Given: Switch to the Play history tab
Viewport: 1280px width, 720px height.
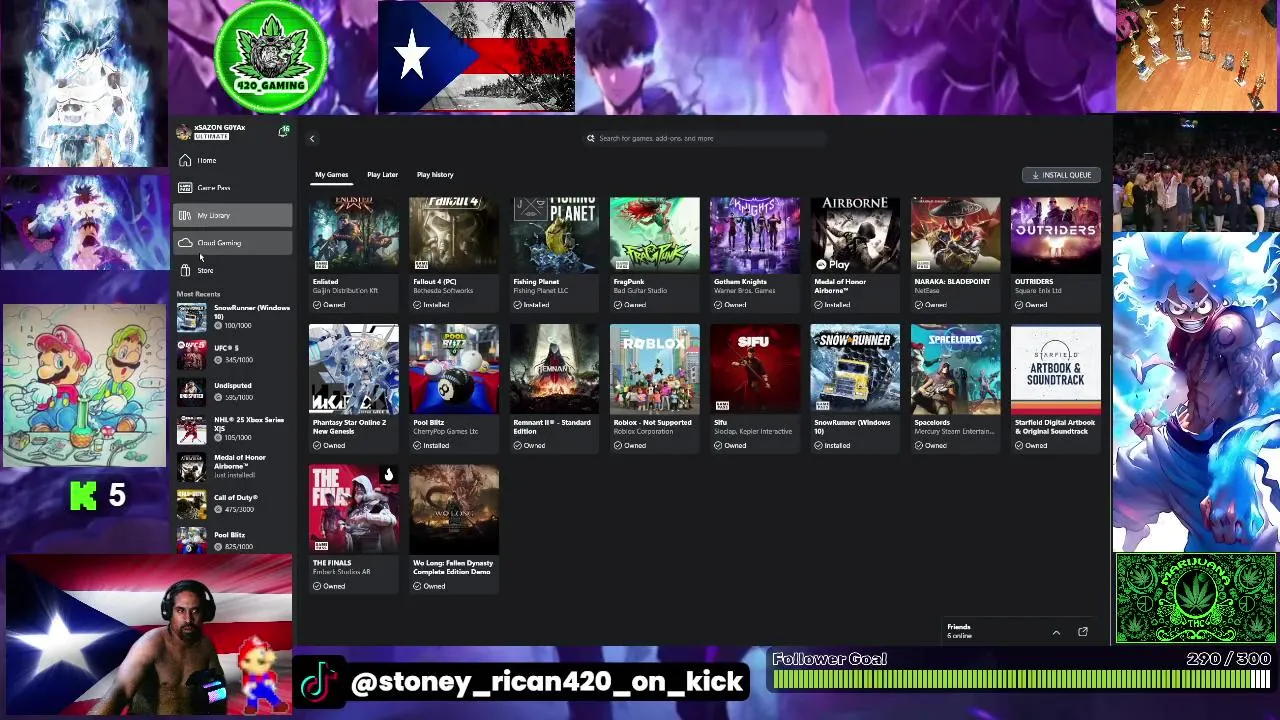Looking at the screenshot, I should pyautogui.click(x=435, y=175).
